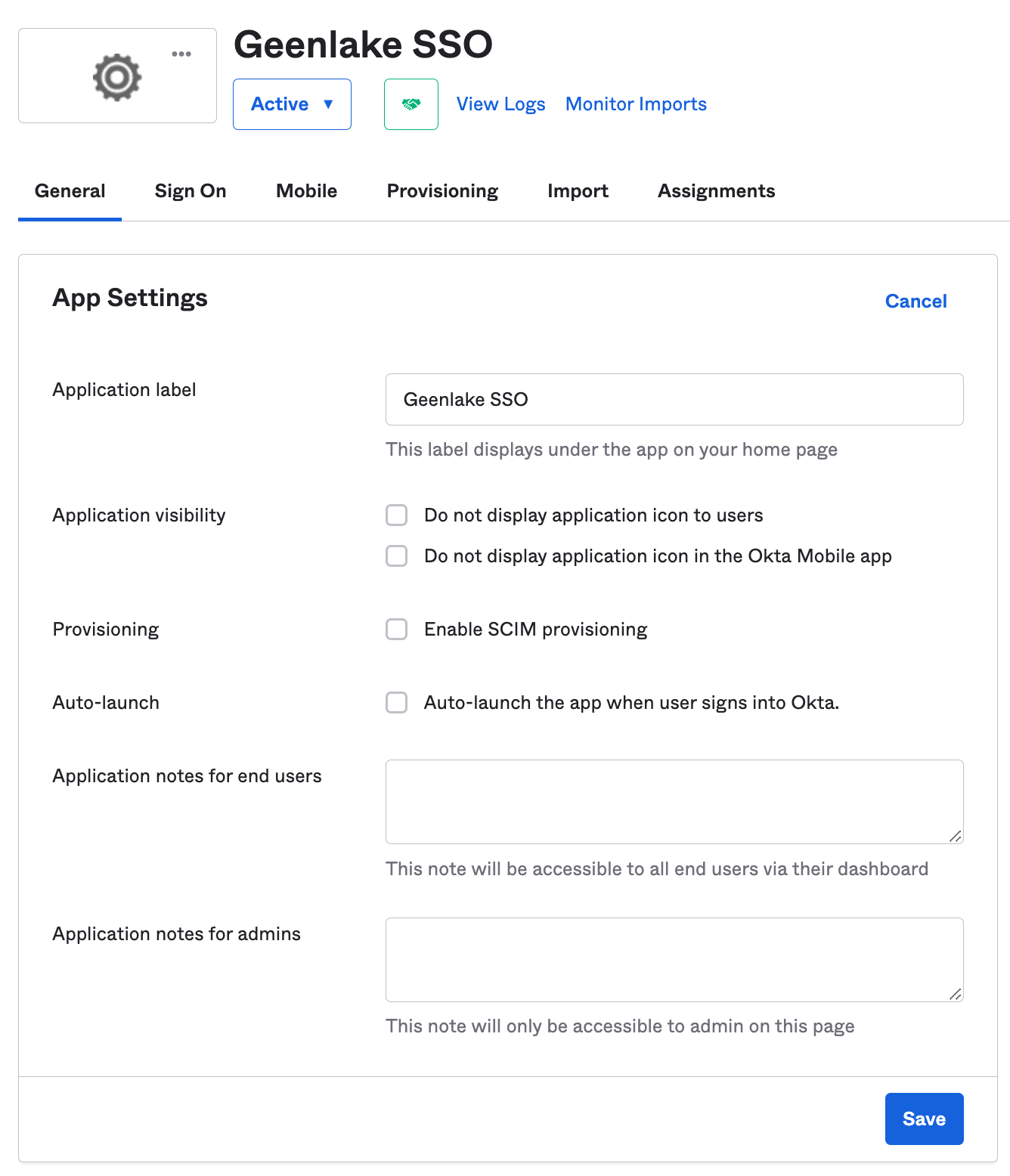Click inside the Application label field
Viewport: 1010px width, 1176px height.
coord(674,399)
